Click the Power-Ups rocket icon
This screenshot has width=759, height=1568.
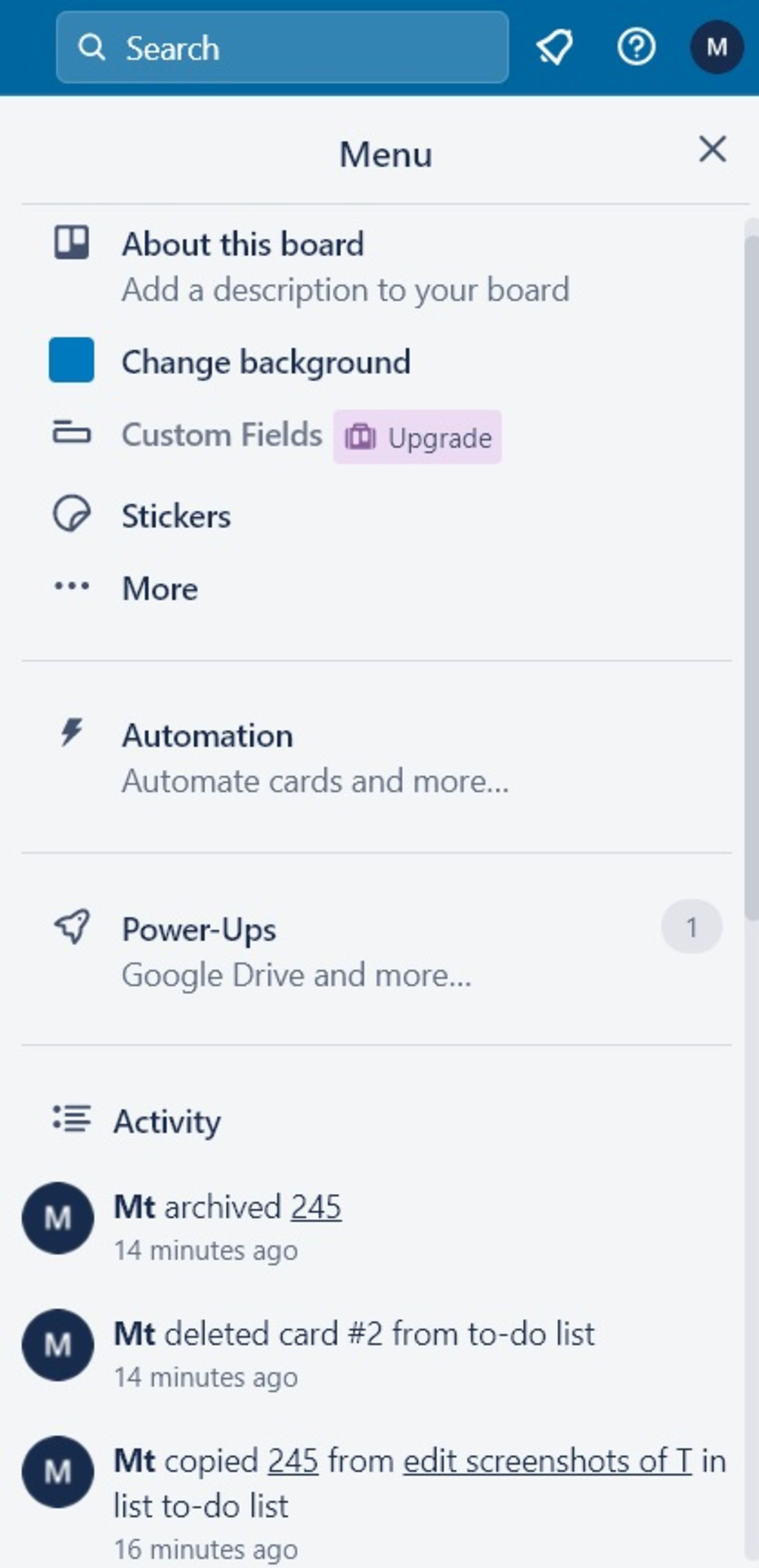tap(72, 927)
